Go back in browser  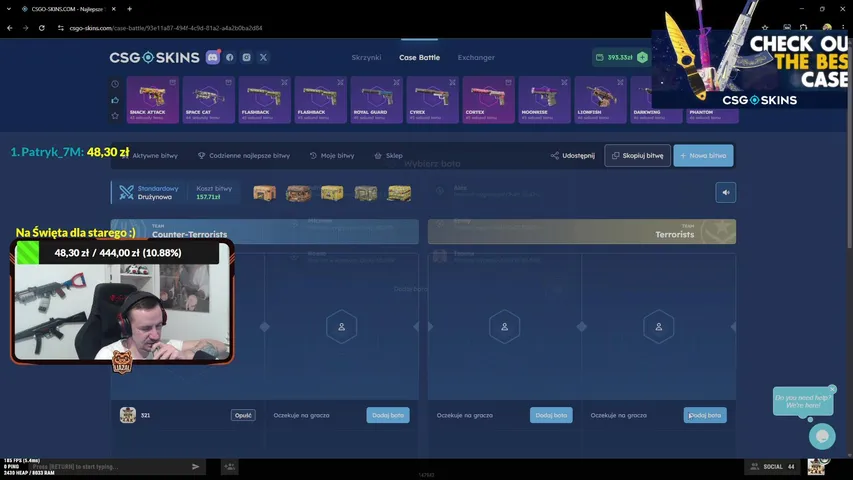coord(10,28)
